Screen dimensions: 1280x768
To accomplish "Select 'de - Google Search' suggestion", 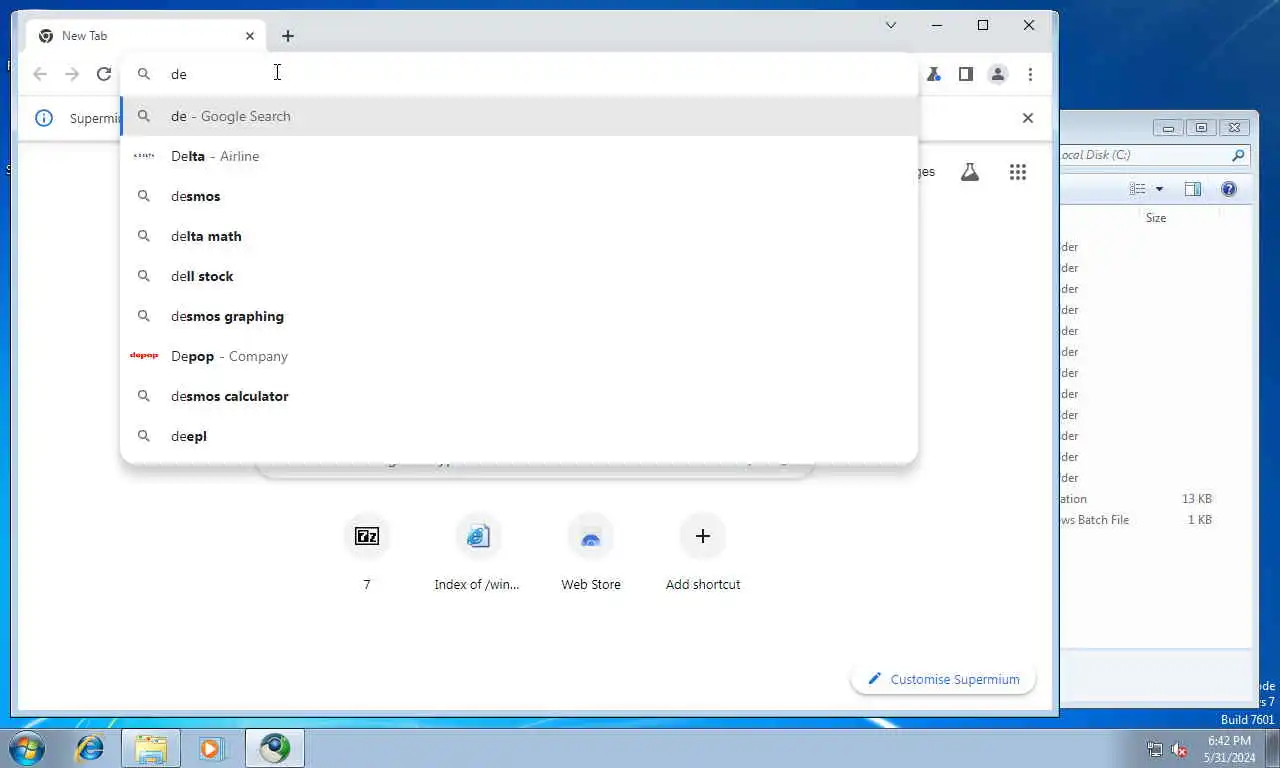I will (519, 116).
